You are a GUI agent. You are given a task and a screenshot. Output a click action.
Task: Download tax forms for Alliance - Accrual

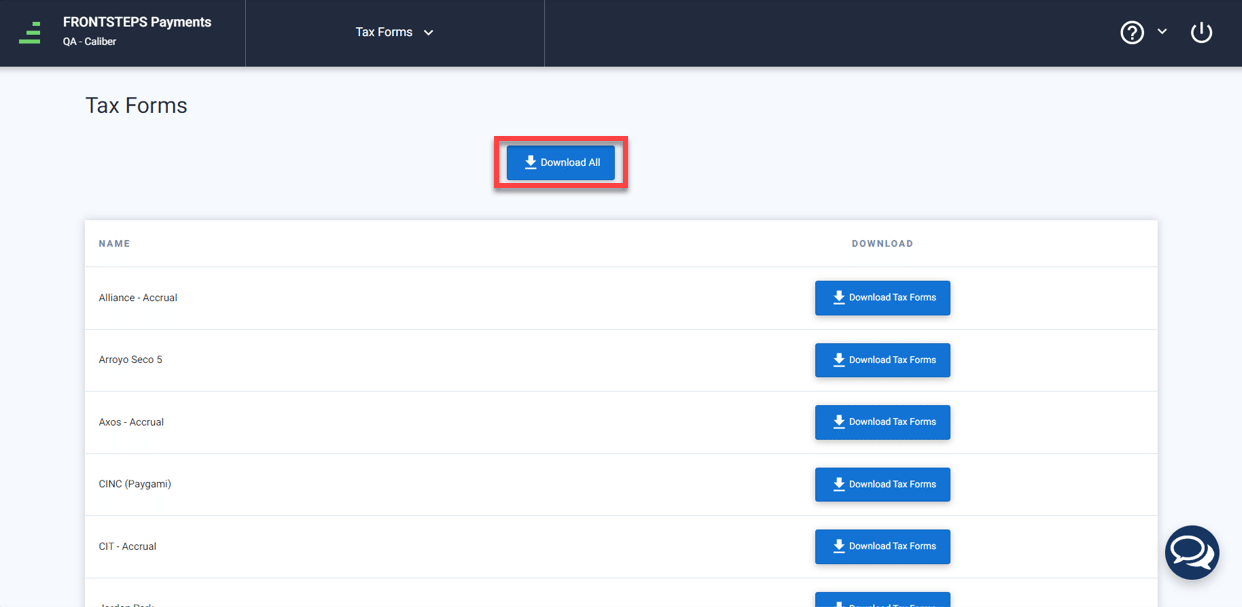point(882,298)
